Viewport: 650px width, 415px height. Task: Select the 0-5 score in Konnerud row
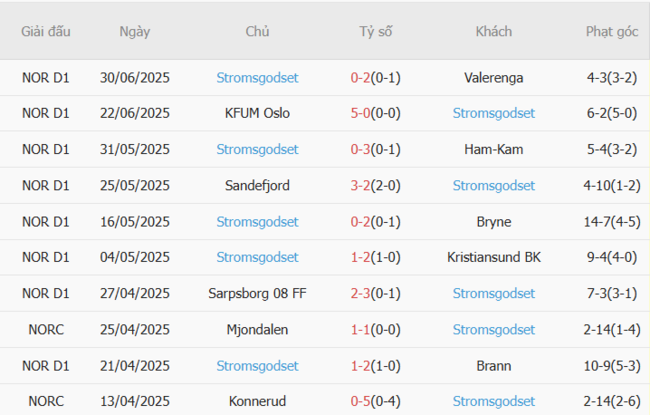pyautogui.click(x=360, y=401)
